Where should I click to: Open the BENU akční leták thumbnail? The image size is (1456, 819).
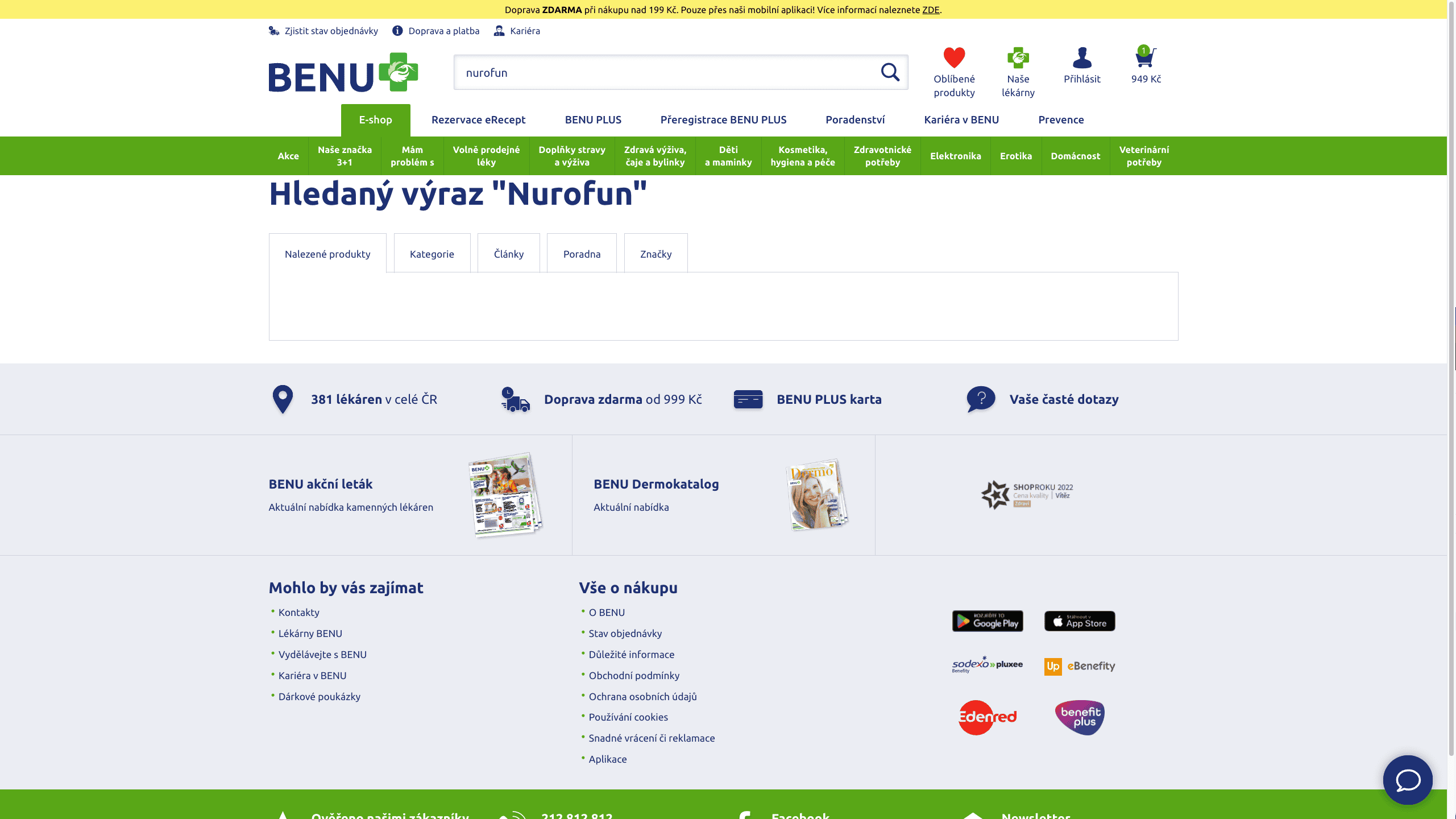tap(505, 494)
